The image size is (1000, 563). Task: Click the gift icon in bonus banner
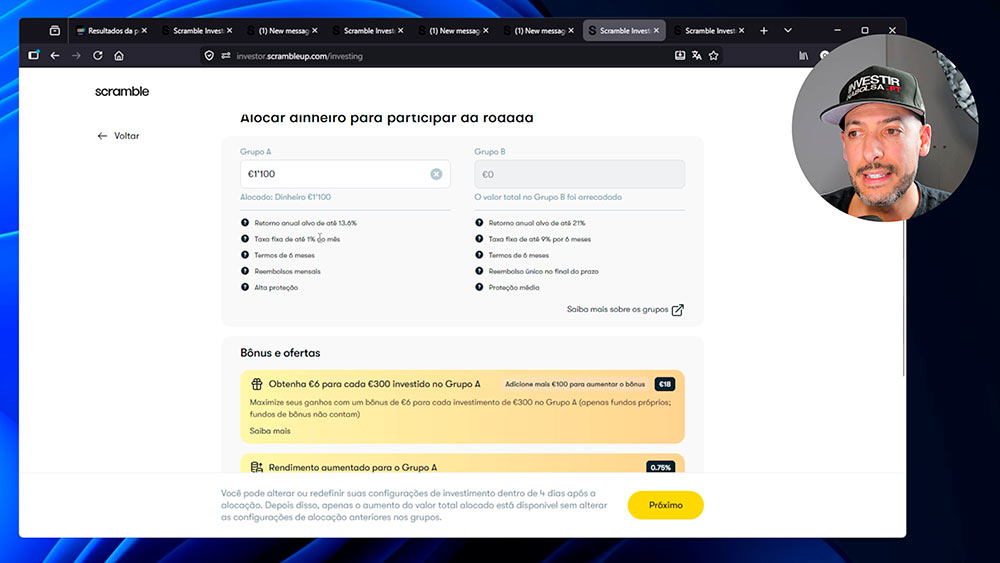click(x=256, y=384)
